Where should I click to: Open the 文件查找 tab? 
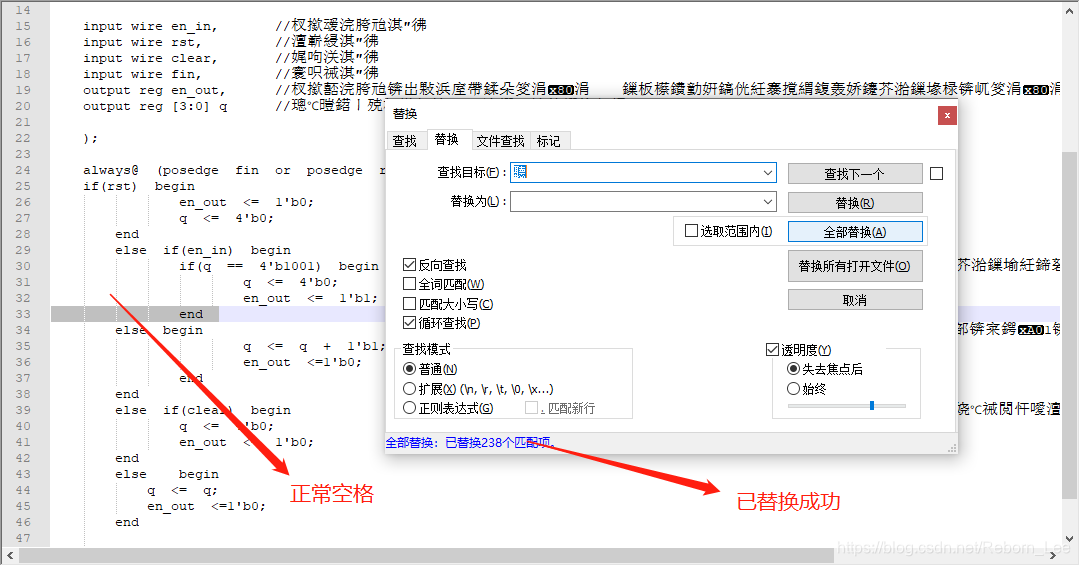pos(501,141)
